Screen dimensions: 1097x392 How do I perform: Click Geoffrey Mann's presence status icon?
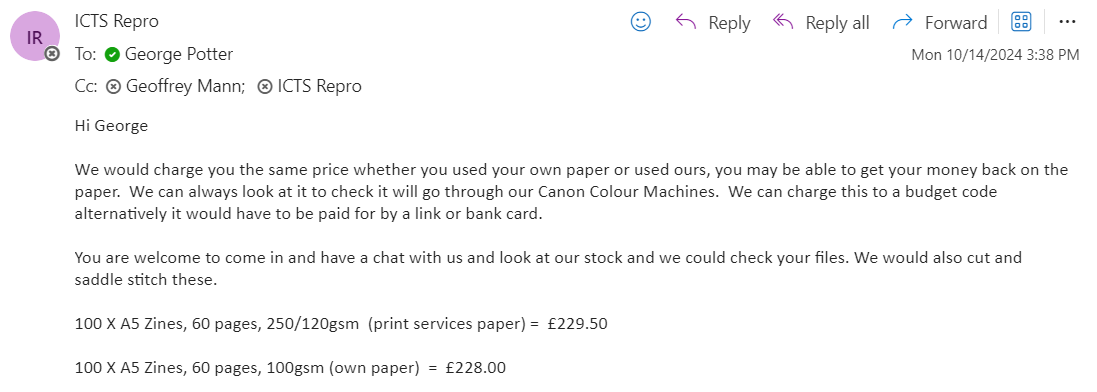coord(113,87)
